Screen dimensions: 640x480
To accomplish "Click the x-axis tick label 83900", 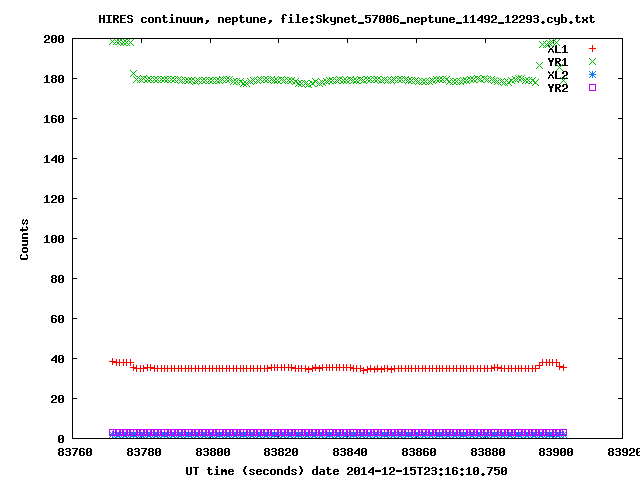I will [x=556, y=452].
